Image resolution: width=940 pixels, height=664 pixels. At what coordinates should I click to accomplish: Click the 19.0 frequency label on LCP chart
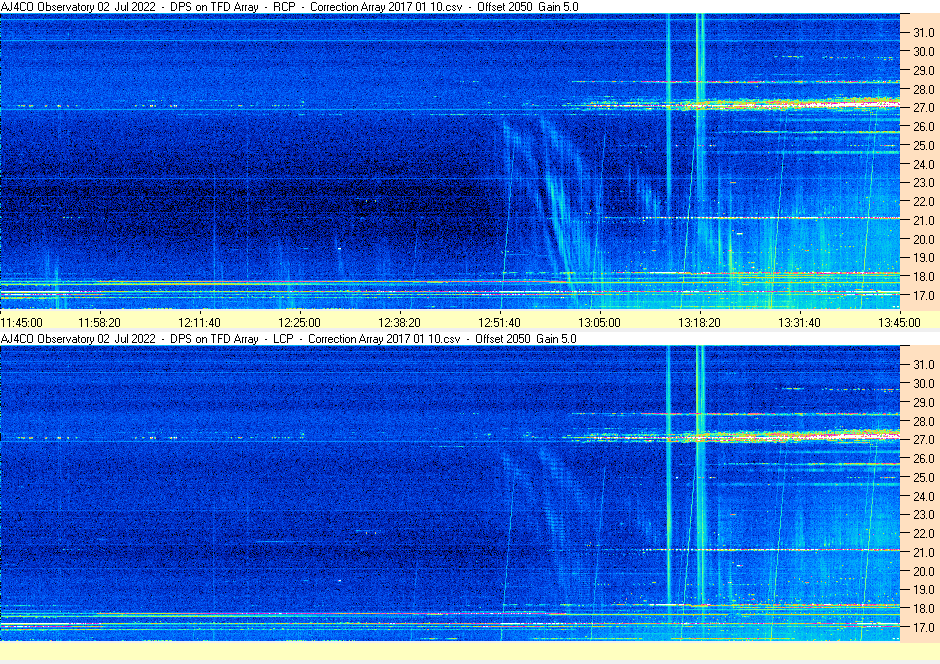(x=924, y=590)
